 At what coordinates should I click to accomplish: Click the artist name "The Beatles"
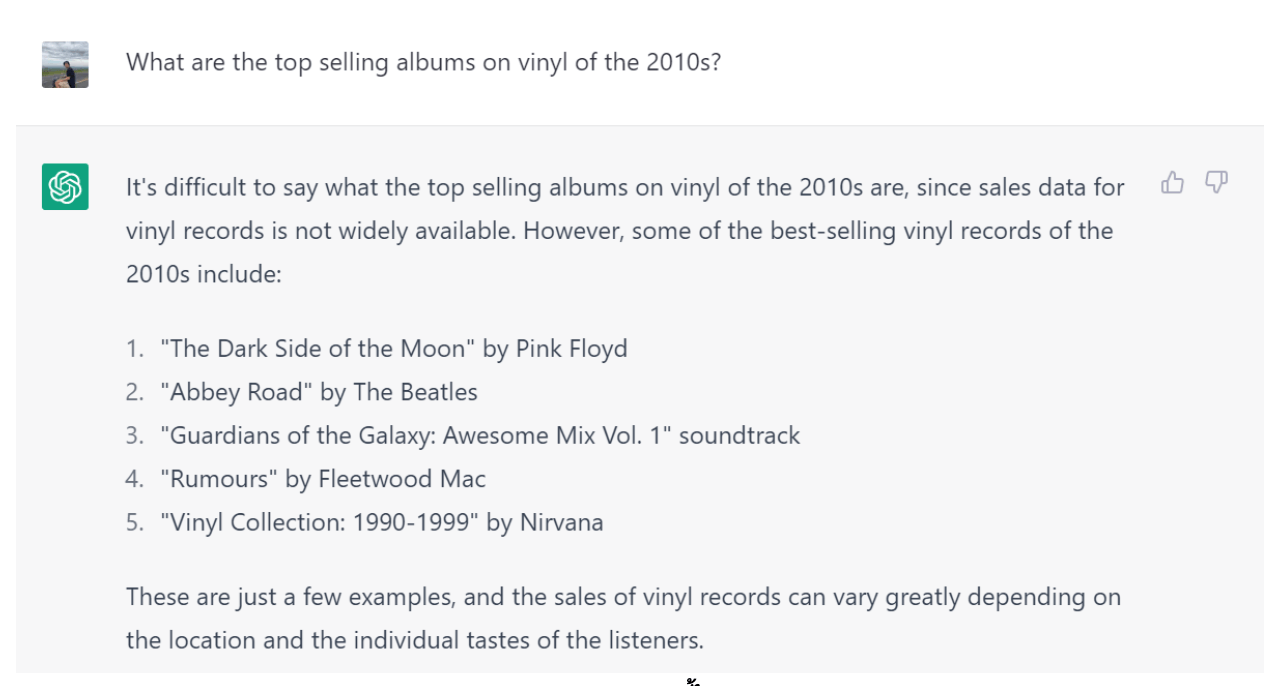415,392
